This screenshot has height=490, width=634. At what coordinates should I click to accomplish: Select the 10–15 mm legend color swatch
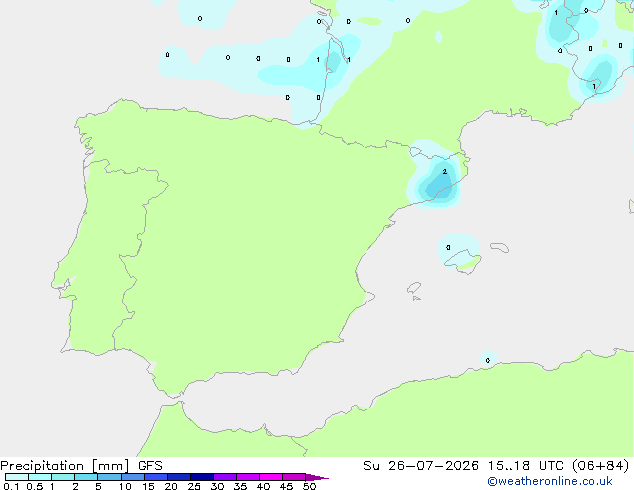tap(132, 477)
